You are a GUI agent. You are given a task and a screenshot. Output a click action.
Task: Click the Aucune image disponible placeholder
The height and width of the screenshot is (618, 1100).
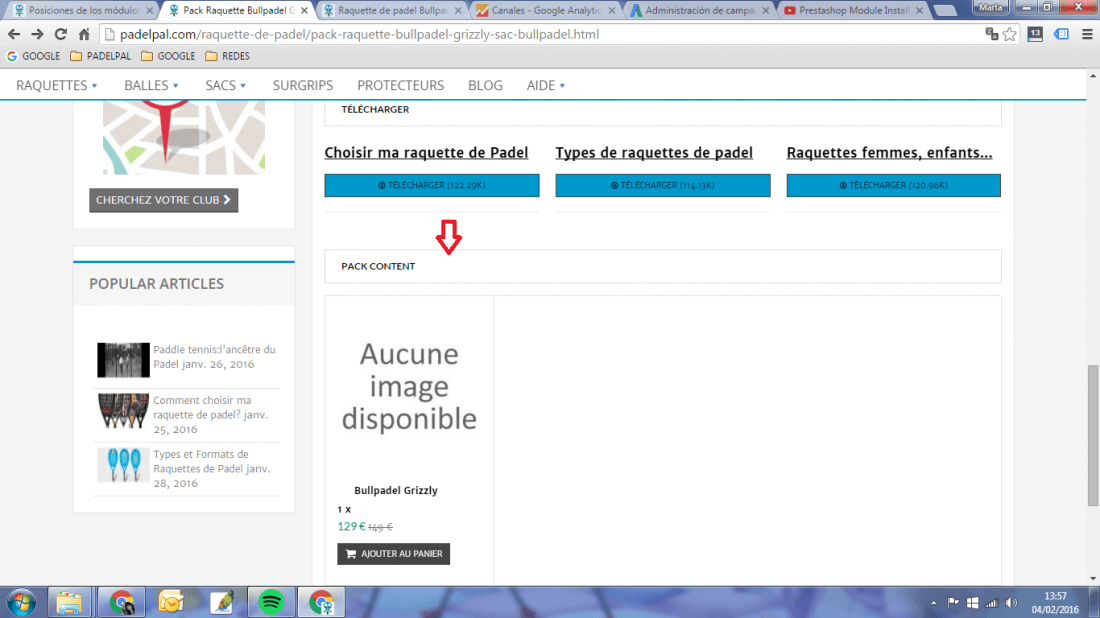tap(409, 386)
